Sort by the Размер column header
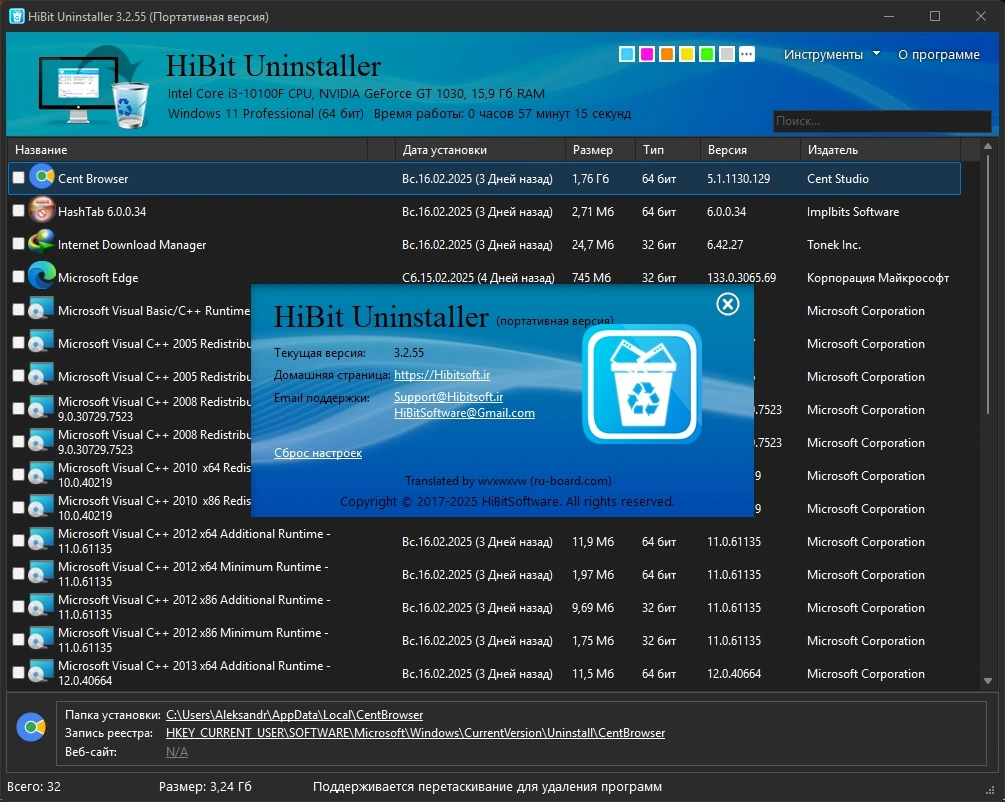 (601, 149)
